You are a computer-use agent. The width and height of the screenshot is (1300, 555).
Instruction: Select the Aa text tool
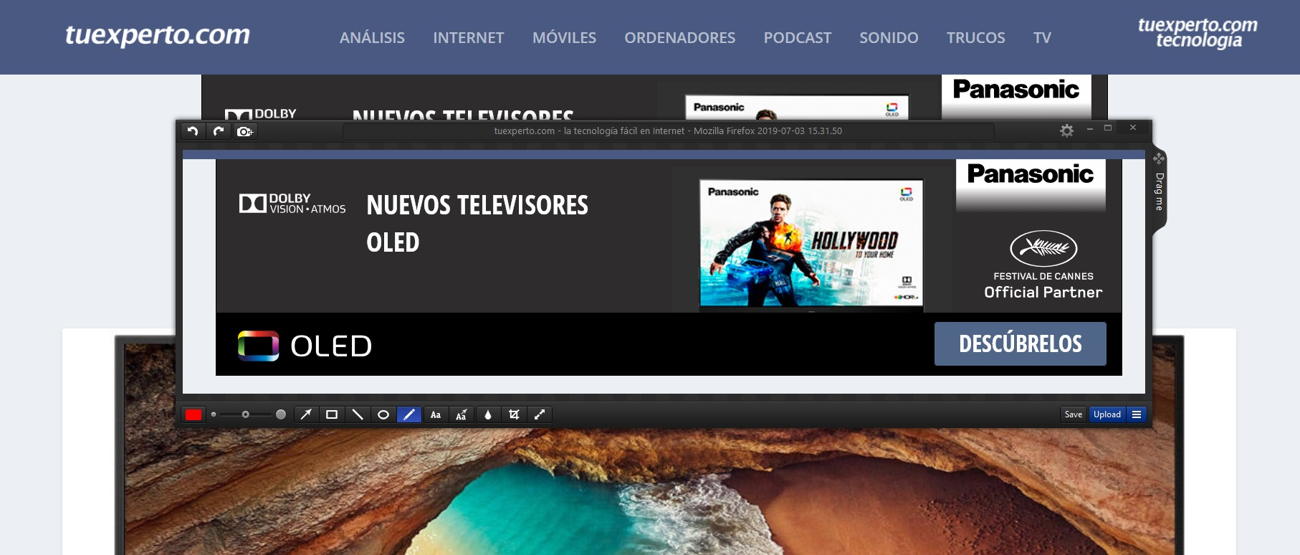[435, 415]
